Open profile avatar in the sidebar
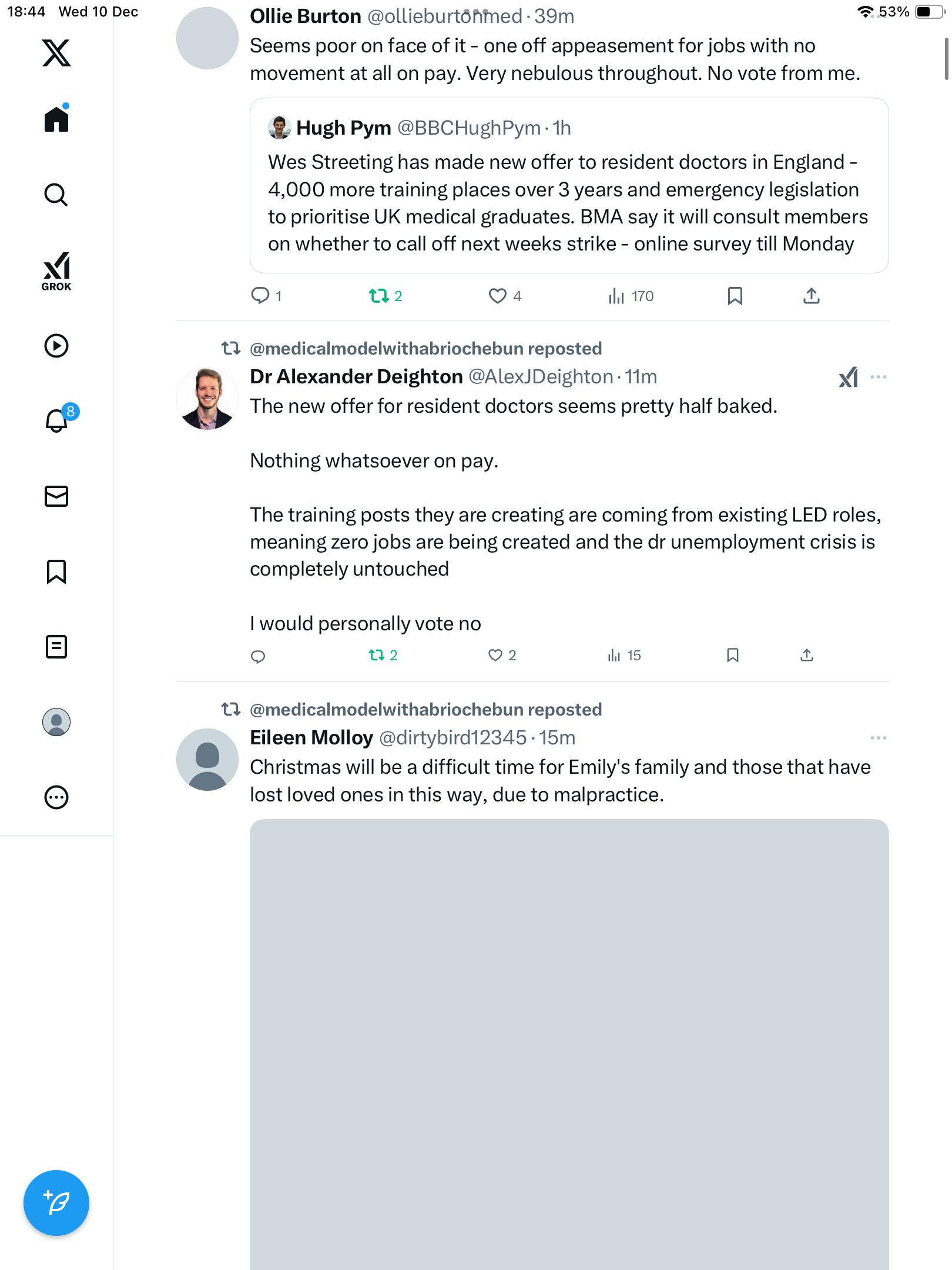The height and width of the screenshot is (1270, 952). pyautogui.click(x=56, y=722)
